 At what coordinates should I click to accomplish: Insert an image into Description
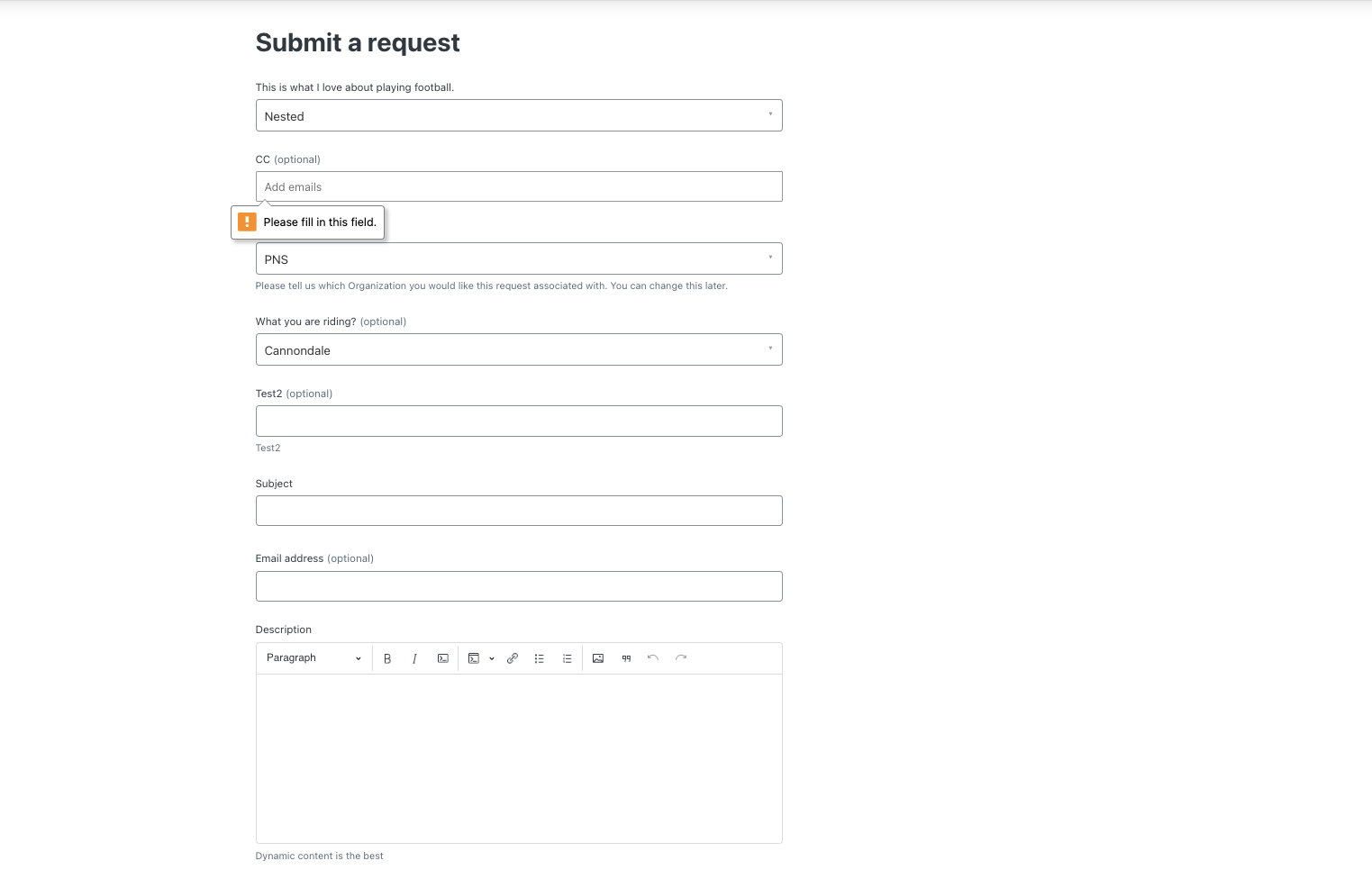[x=598, y=658]
